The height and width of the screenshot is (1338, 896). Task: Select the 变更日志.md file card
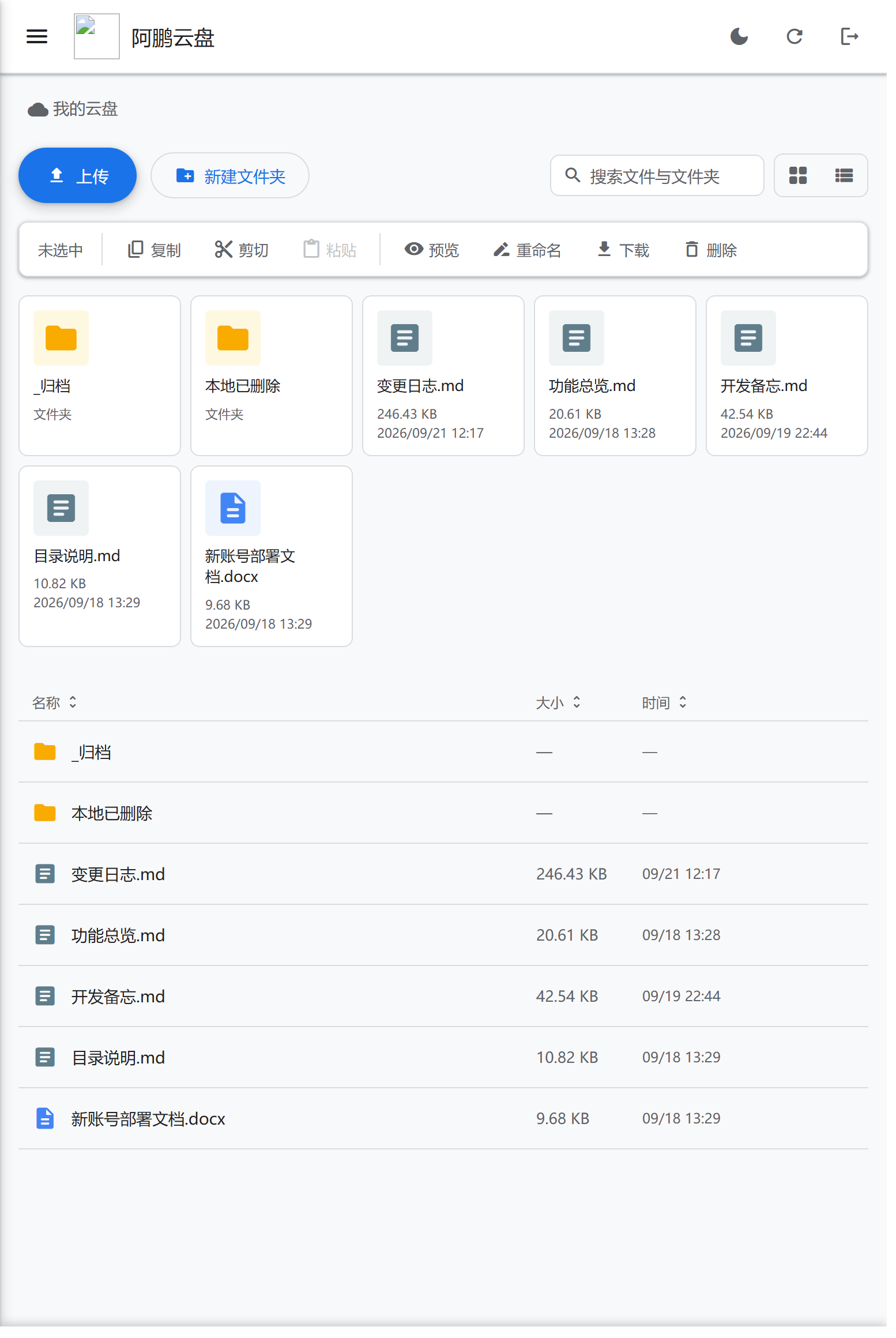click(x=443, y=375)
